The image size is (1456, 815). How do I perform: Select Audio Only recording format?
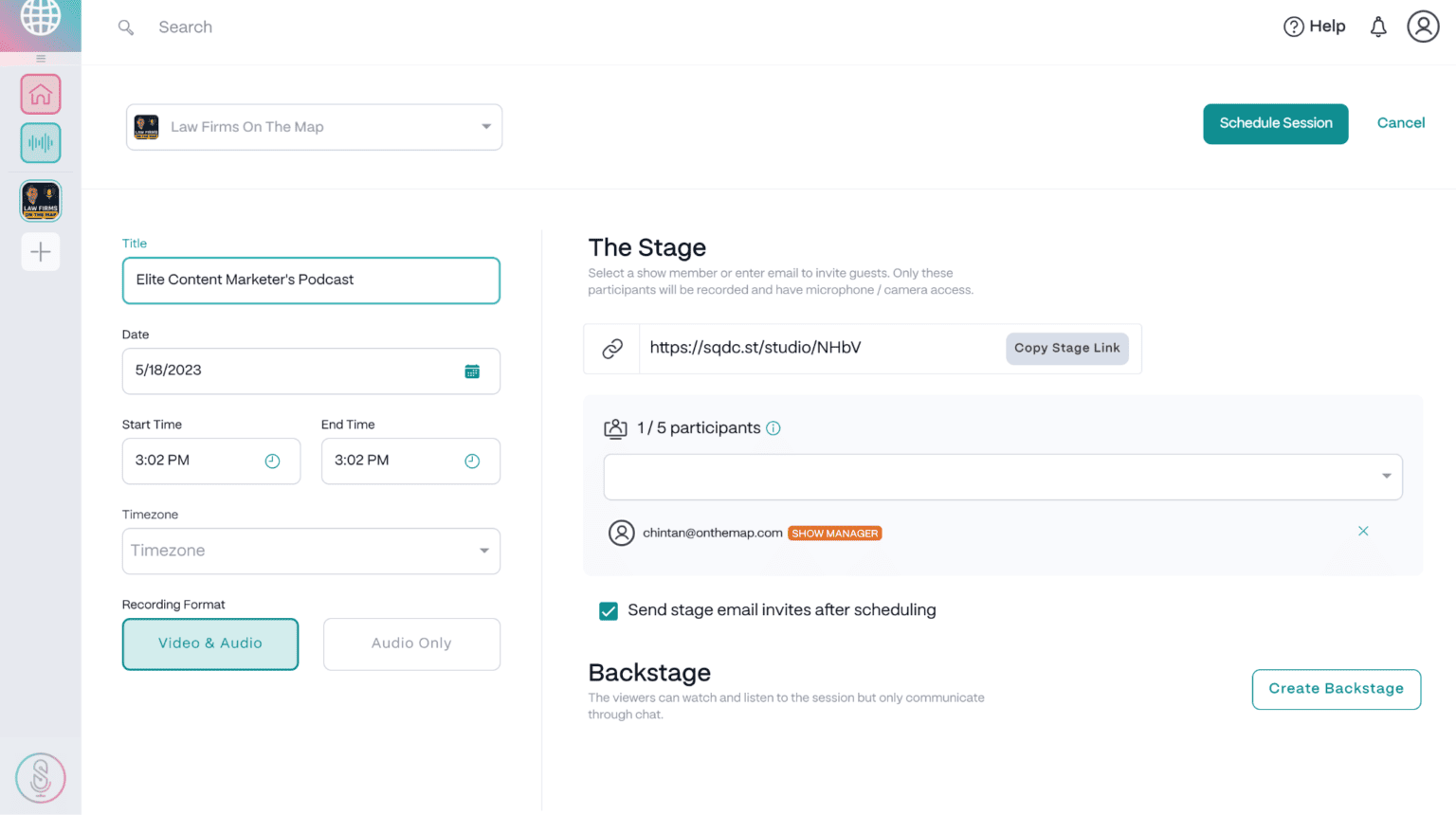click(x=411, y=643)
